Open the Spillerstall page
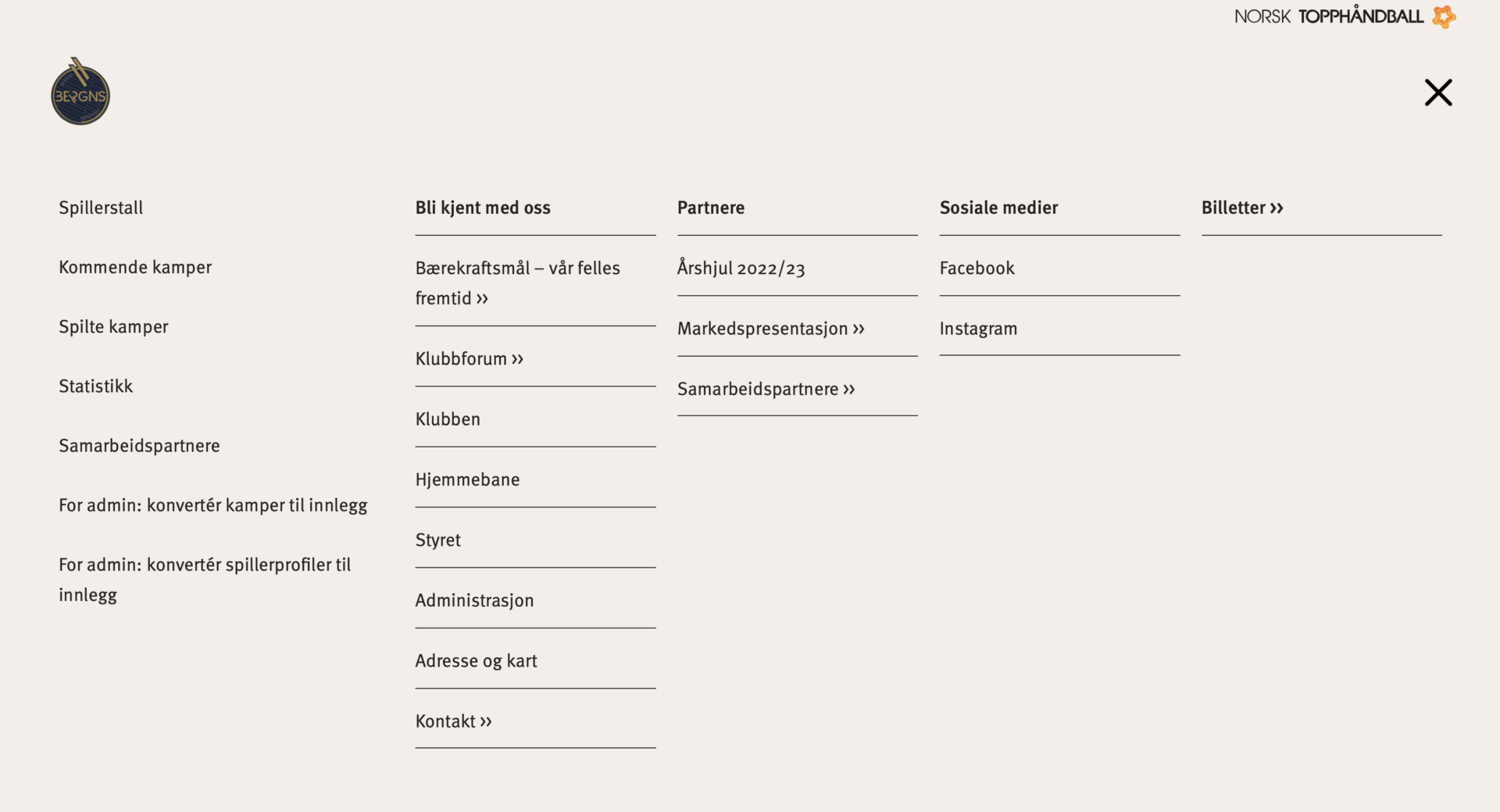The height and width of the screenshot is (812, 1500). [101, 208]
